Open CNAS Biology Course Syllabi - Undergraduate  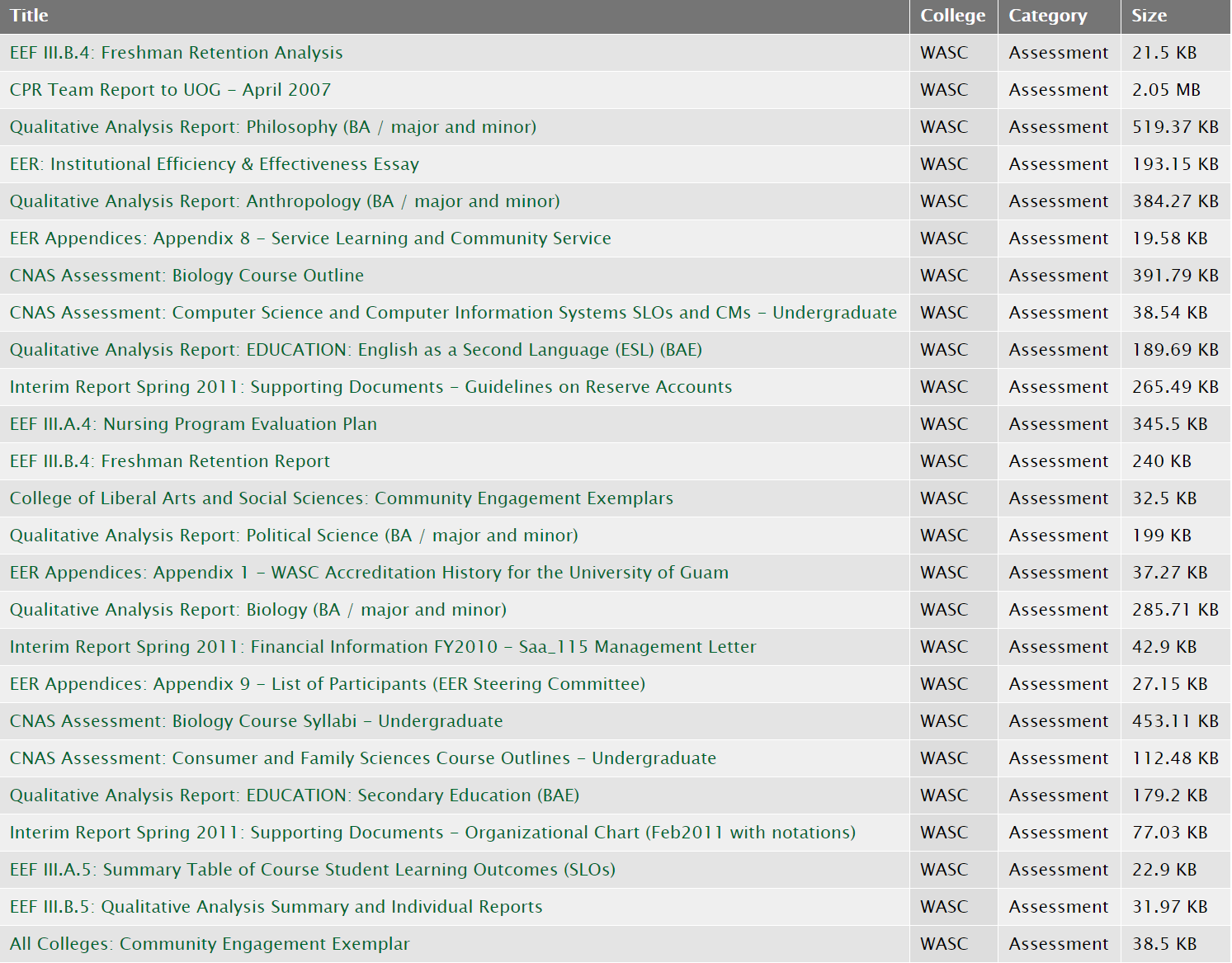tap(257, 721)
